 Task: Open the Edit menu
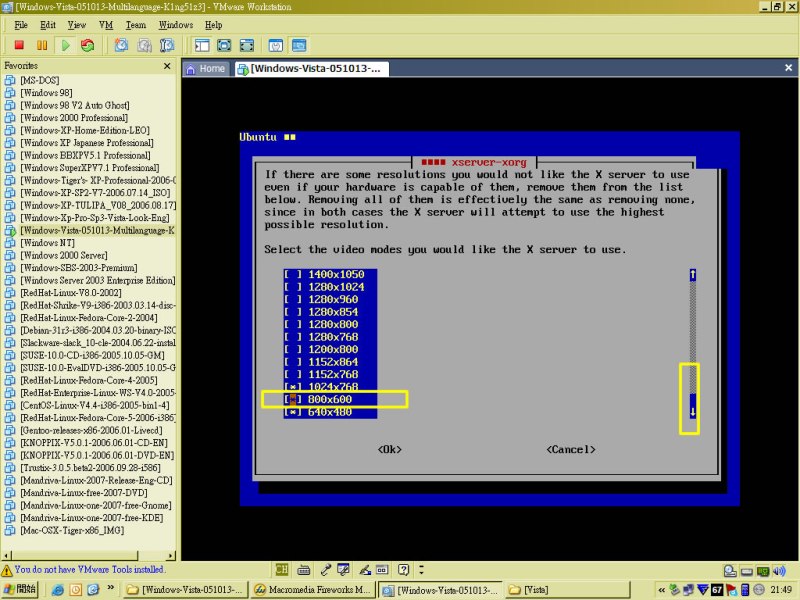(48, 25)
